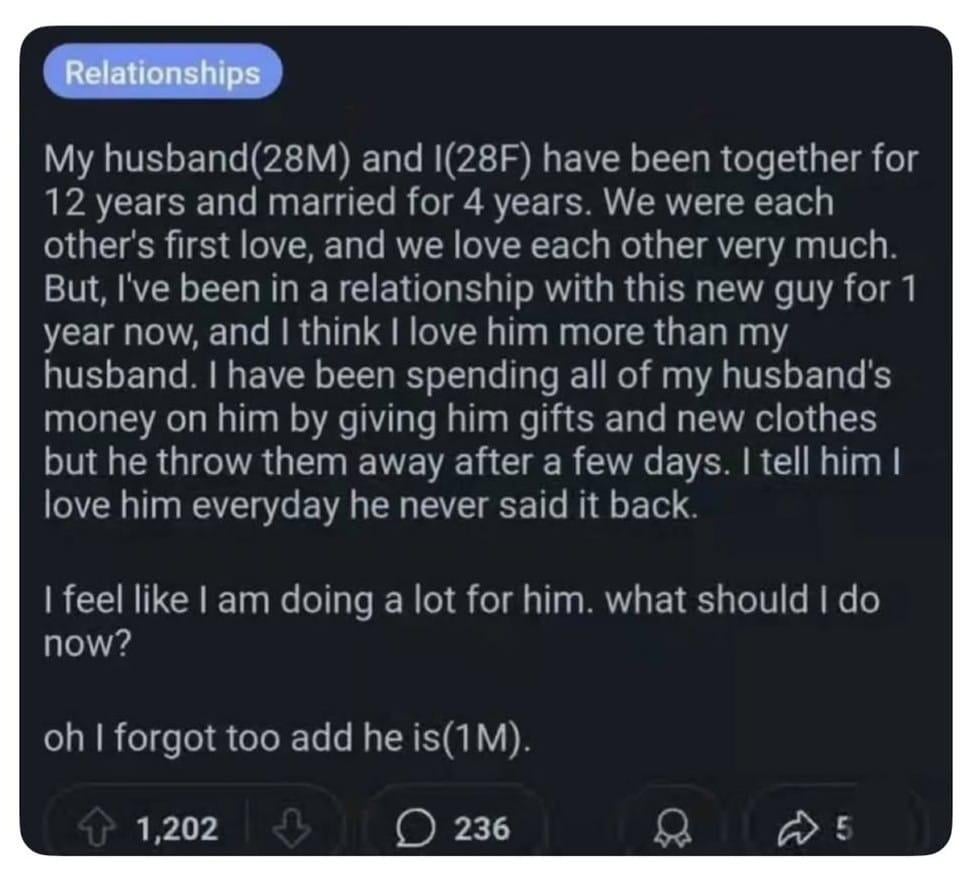Click the line "other's first love"
This screenshot has height=887, width=966.
469,245
